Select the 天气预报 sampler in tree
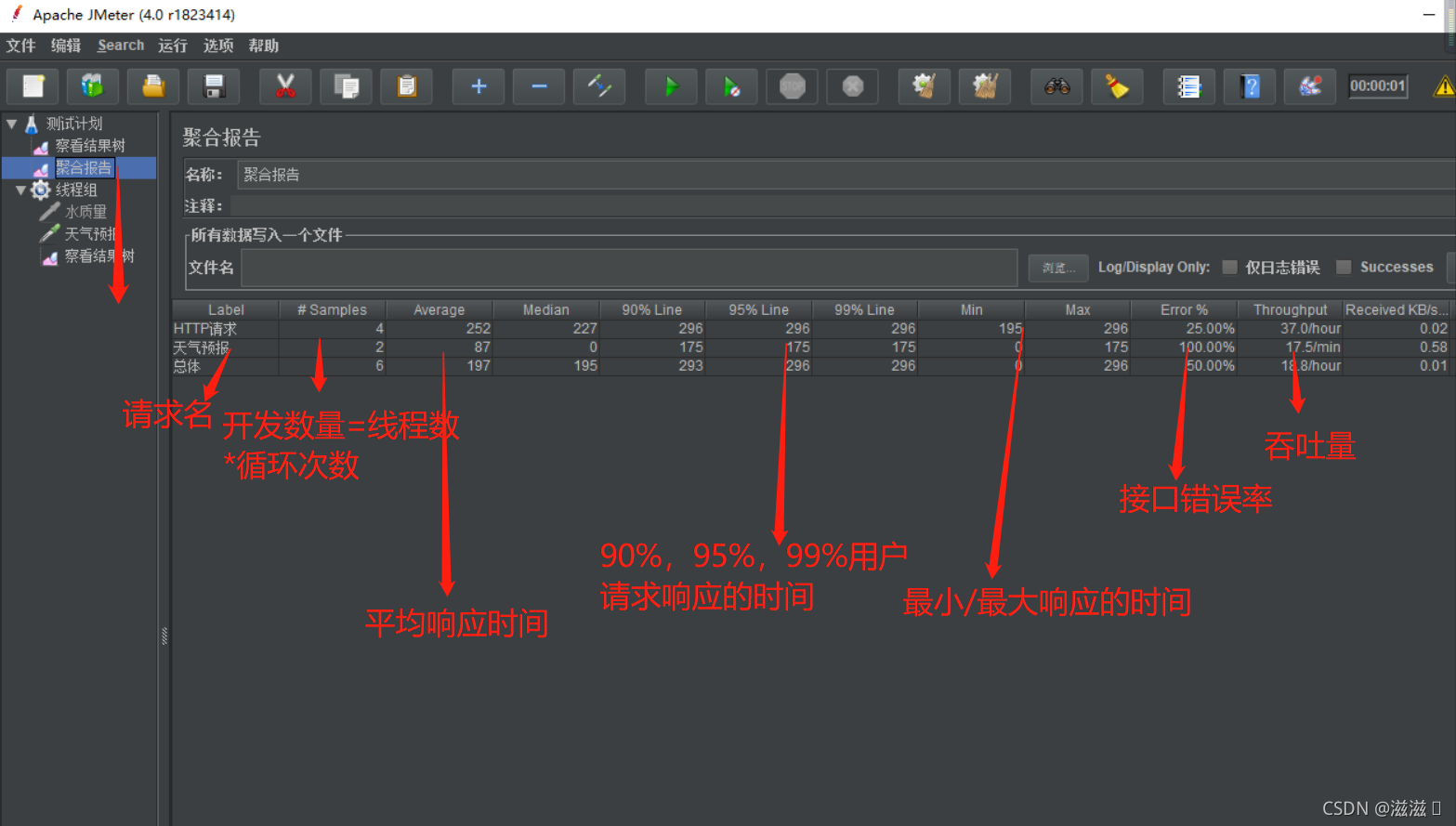 pos(90,234)
